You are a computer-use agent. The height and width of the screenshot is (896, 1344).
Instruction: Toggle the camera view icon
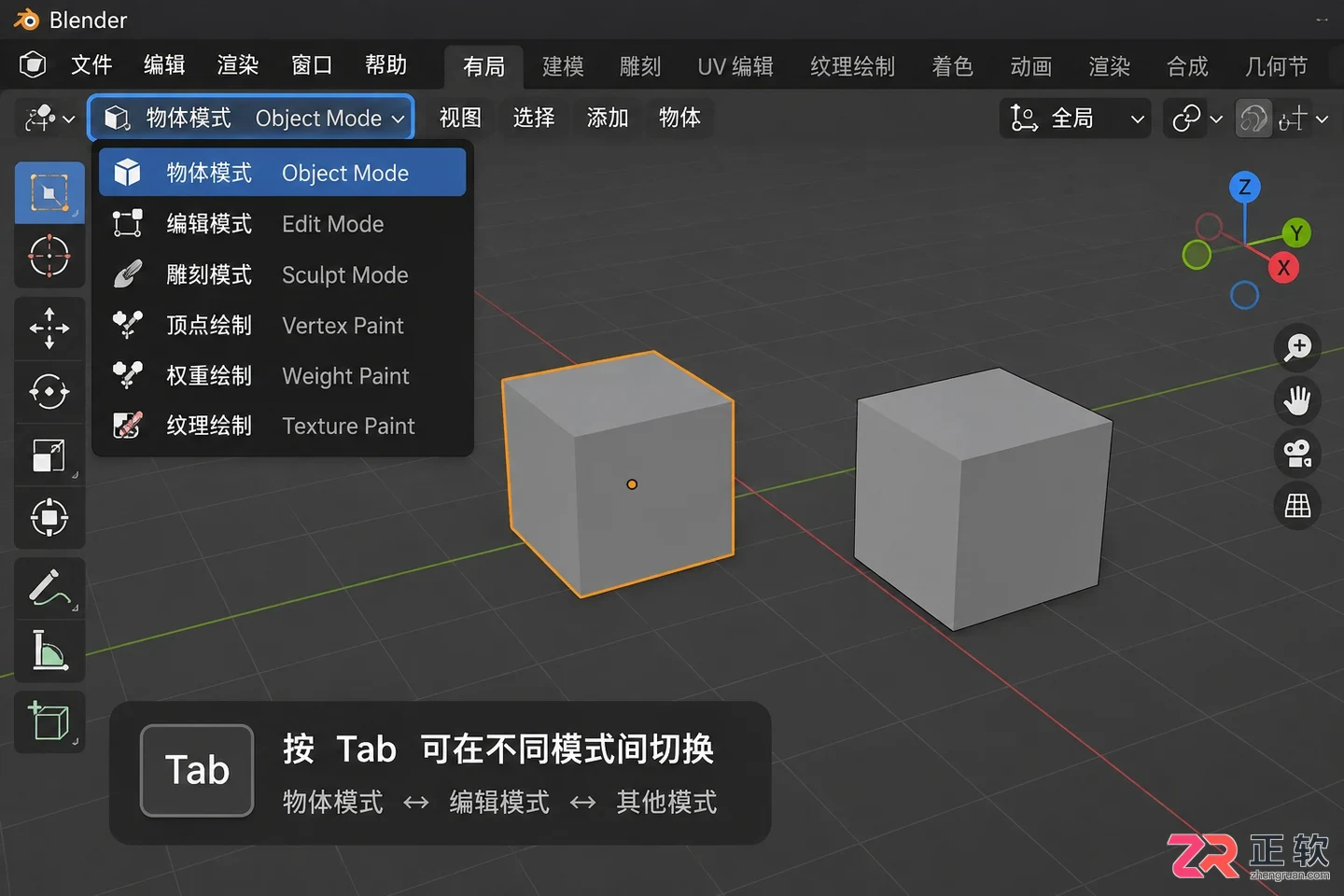[1297, 454]
